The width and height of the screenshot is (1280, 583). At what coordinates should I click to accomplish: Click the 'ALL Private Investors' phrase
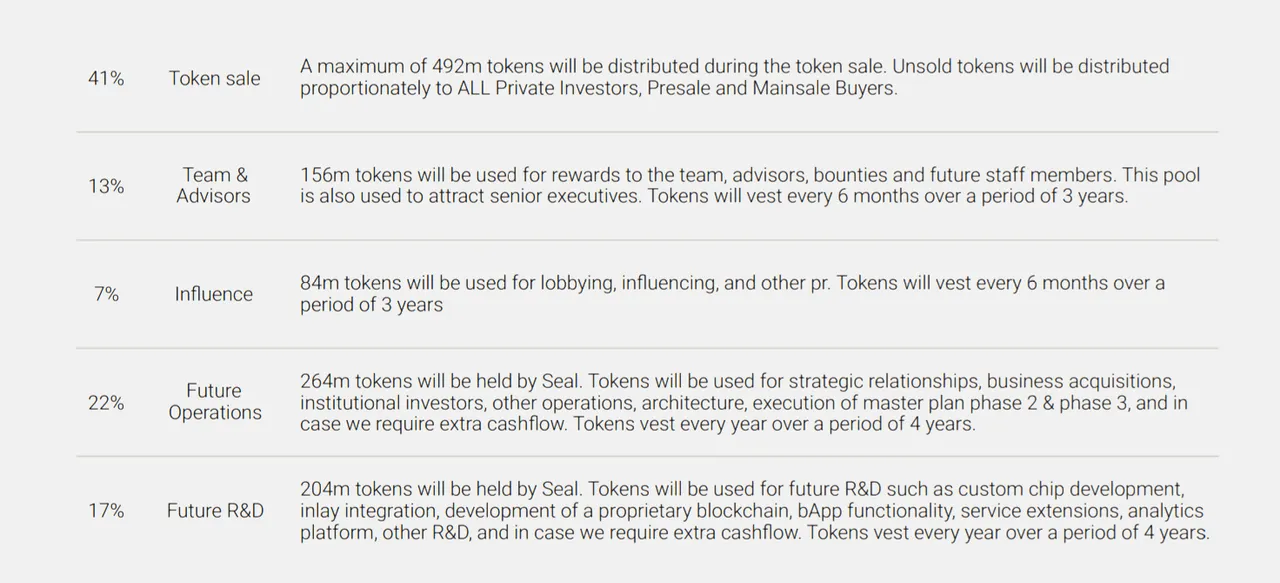click(x=547, y=88)
